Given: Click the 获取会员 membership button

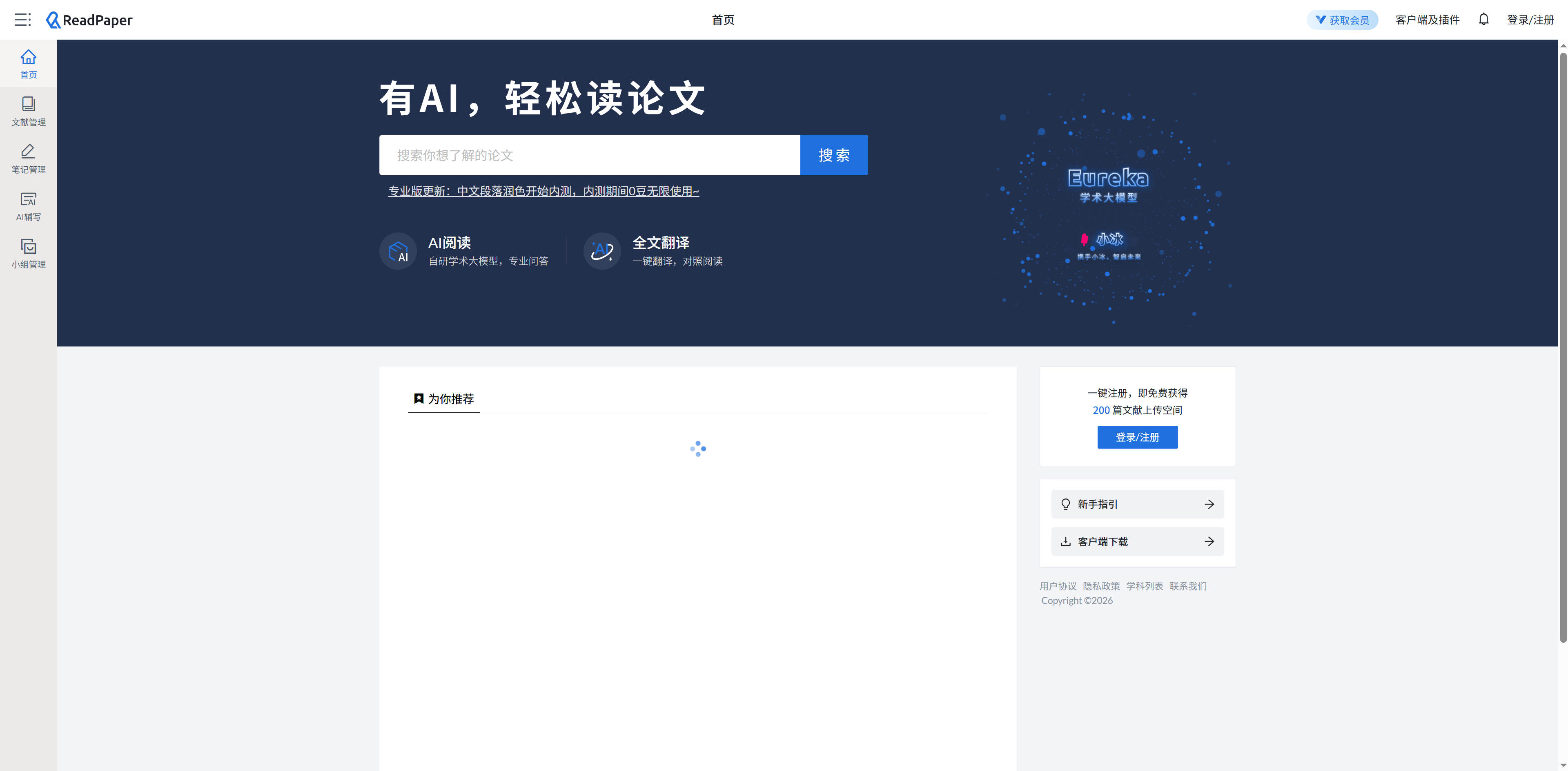Looking at the screenshot, I should [1342, 20].
